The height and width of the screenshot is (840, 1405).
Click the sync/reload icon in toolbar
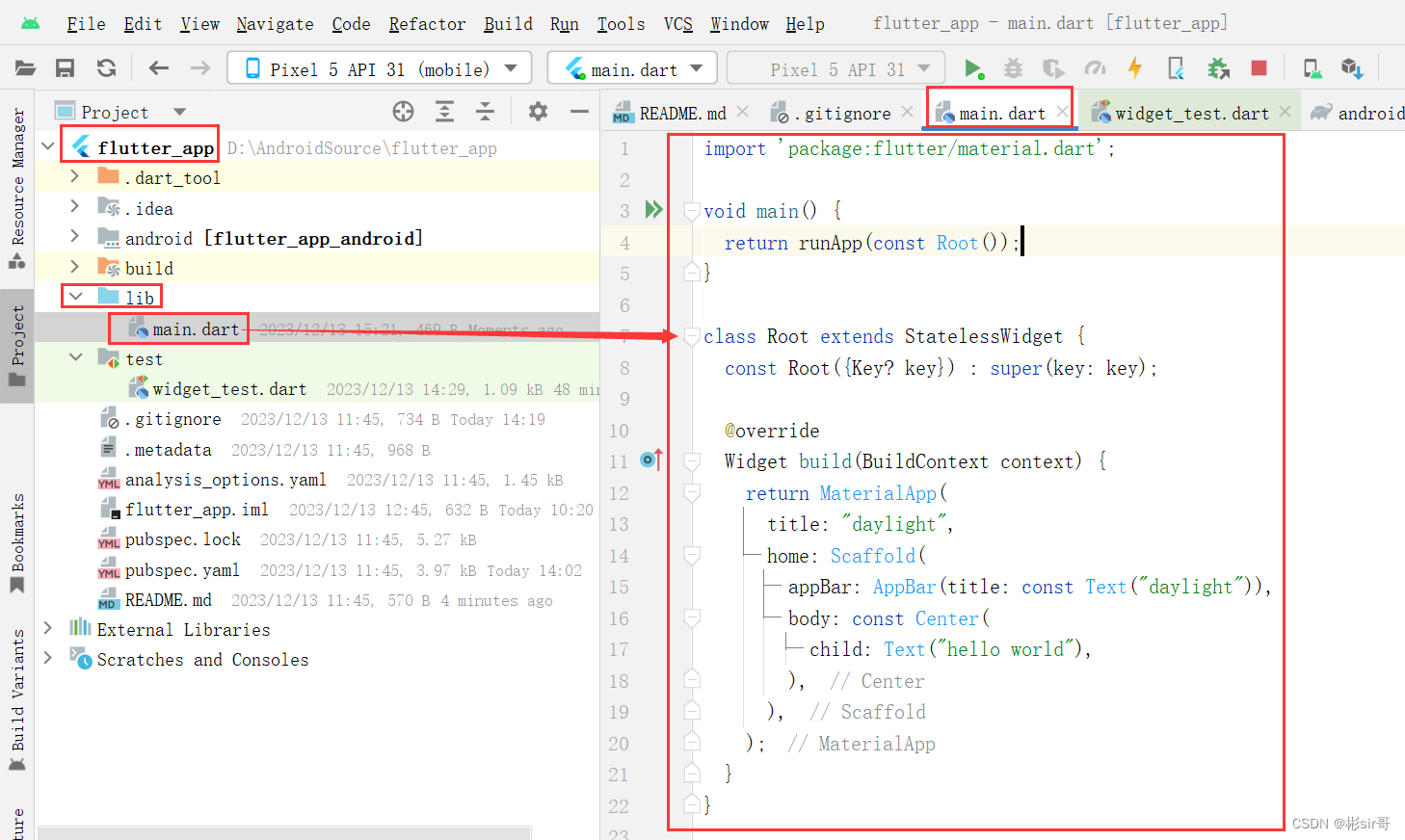click(106, 68)
